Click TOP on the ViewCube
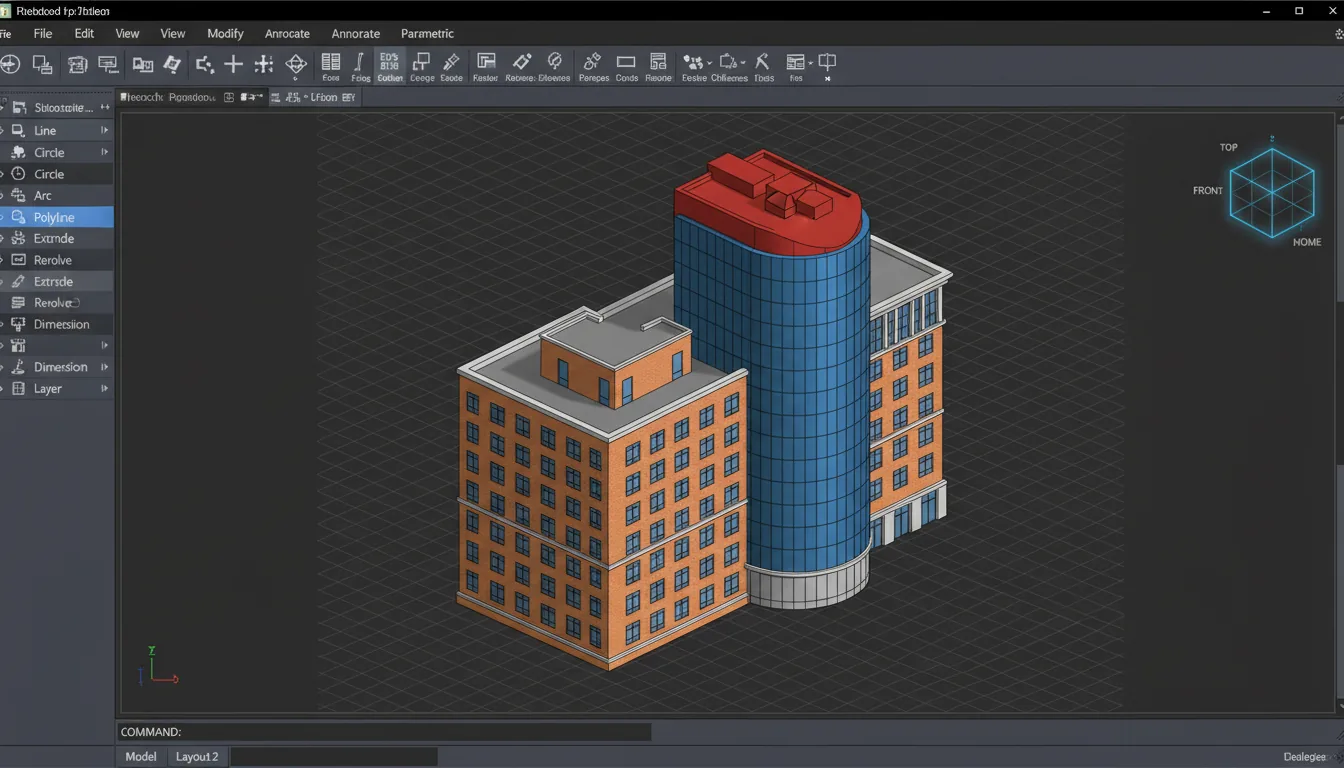Screen dimensions: 1344x768 (x=1228, y=146)
